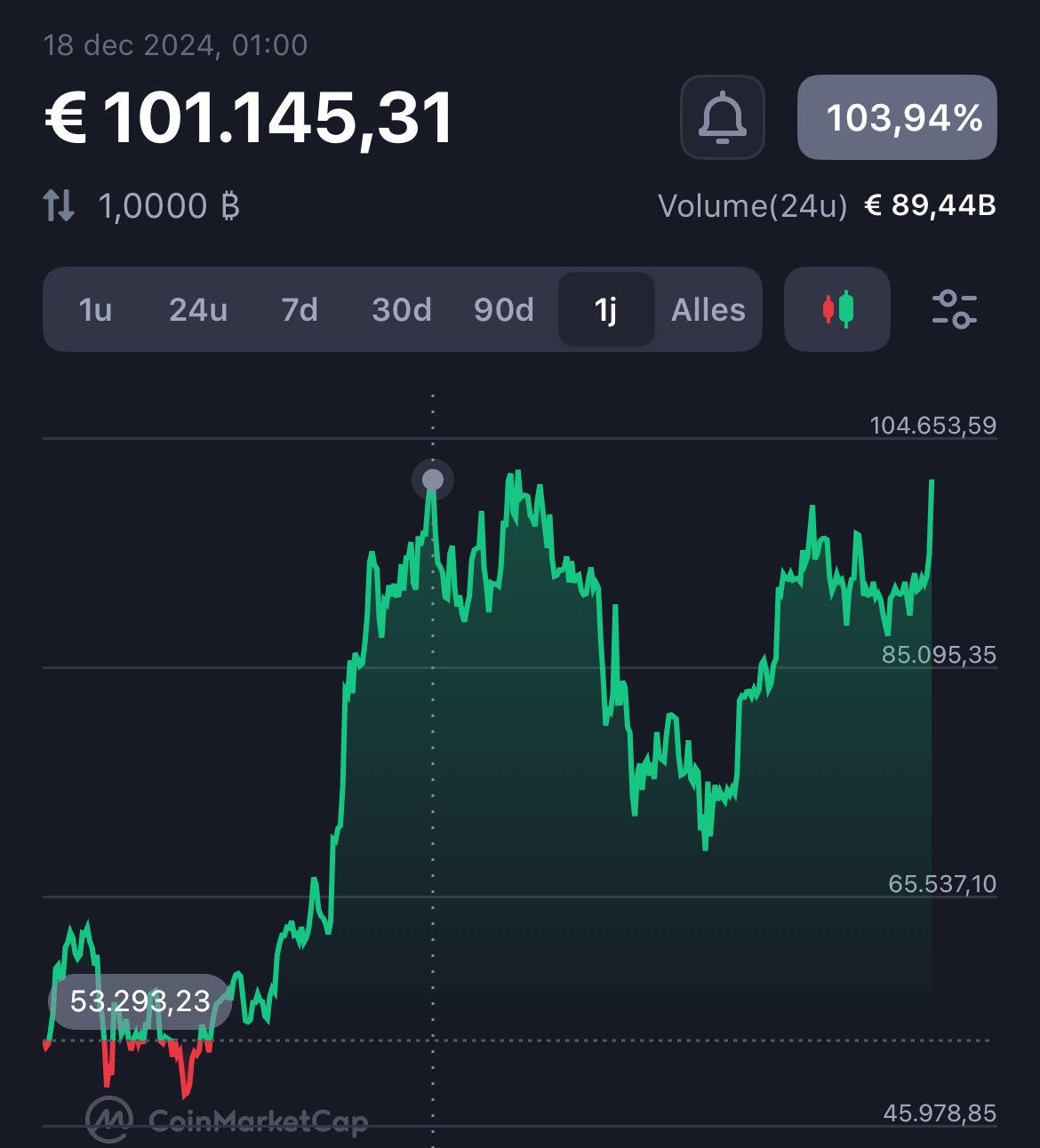
Task: Switch chart to the 7d range
Action: [300, 309]
